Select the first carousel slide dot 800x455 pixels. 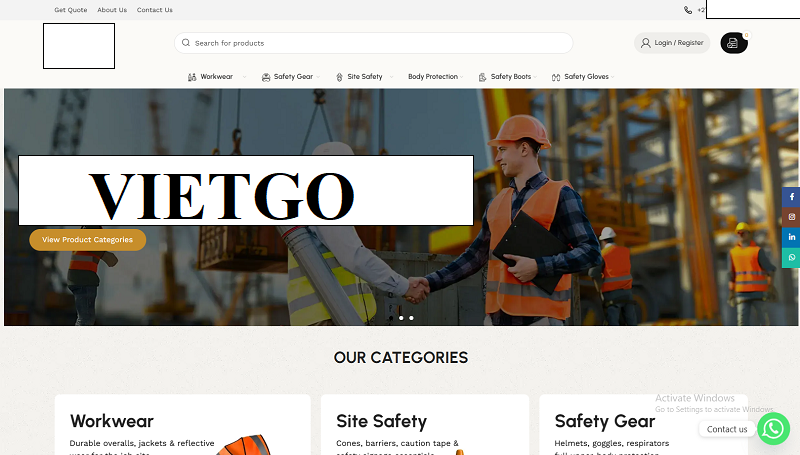391,318
